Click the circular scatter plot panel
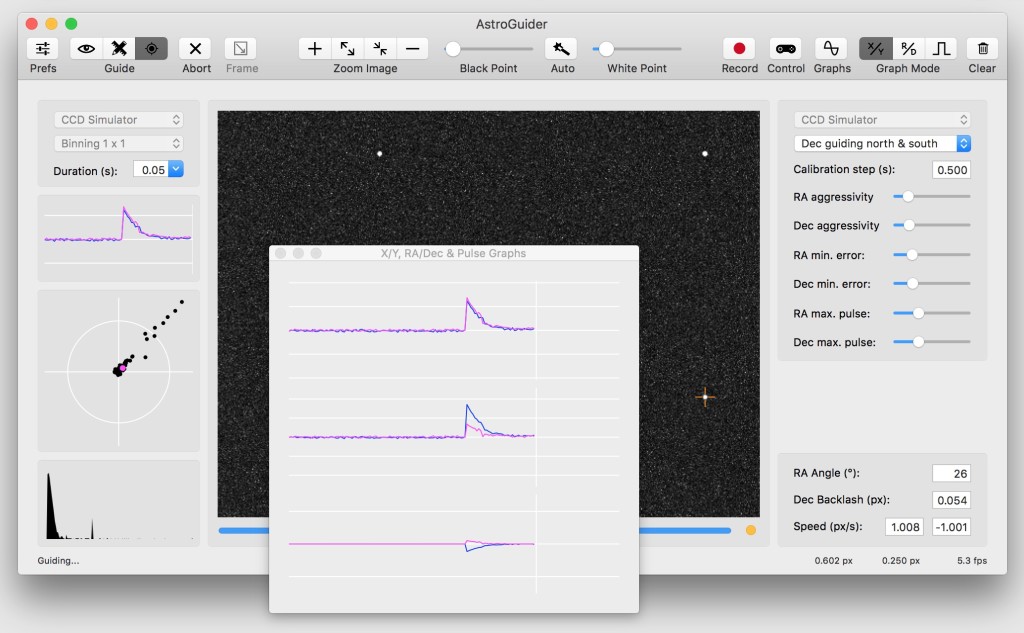 tap(118, 371)
